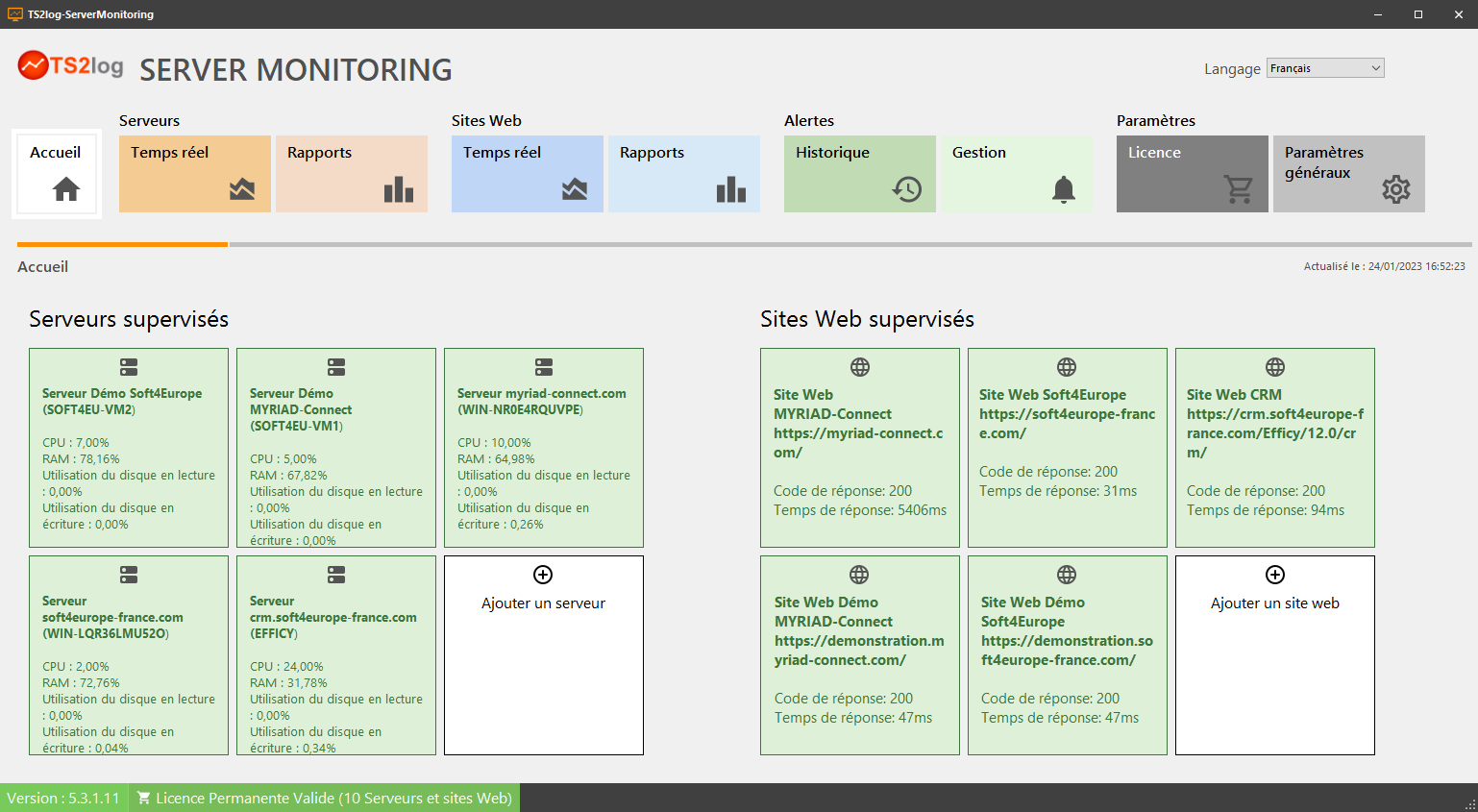The height and width of the screenshot is (812, 1478).
Task: Open Serveurs Rapports tile
Action: tap(352, 174)
